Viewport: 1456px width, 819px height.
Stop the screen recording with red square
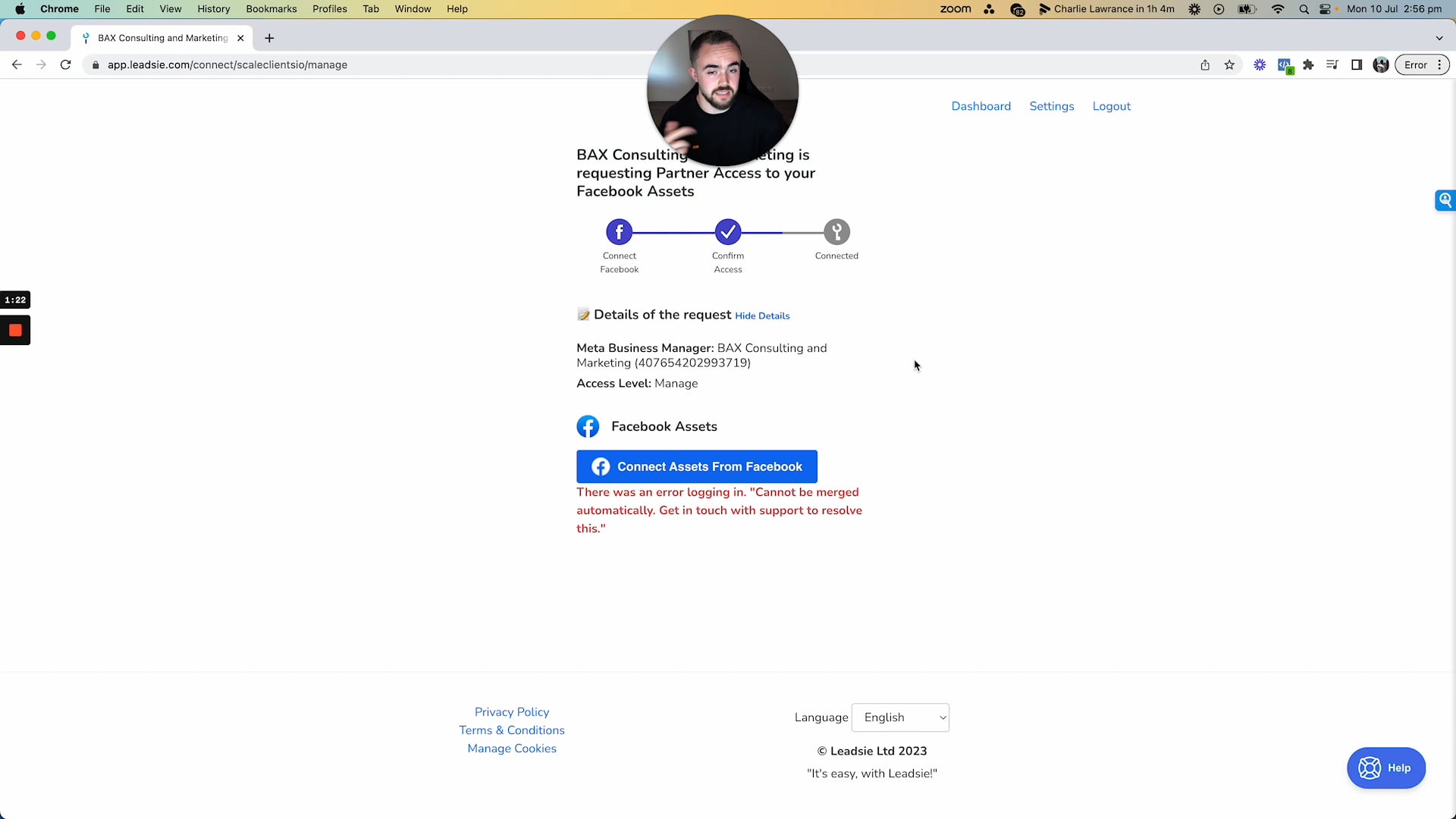(x=15, y=330)
